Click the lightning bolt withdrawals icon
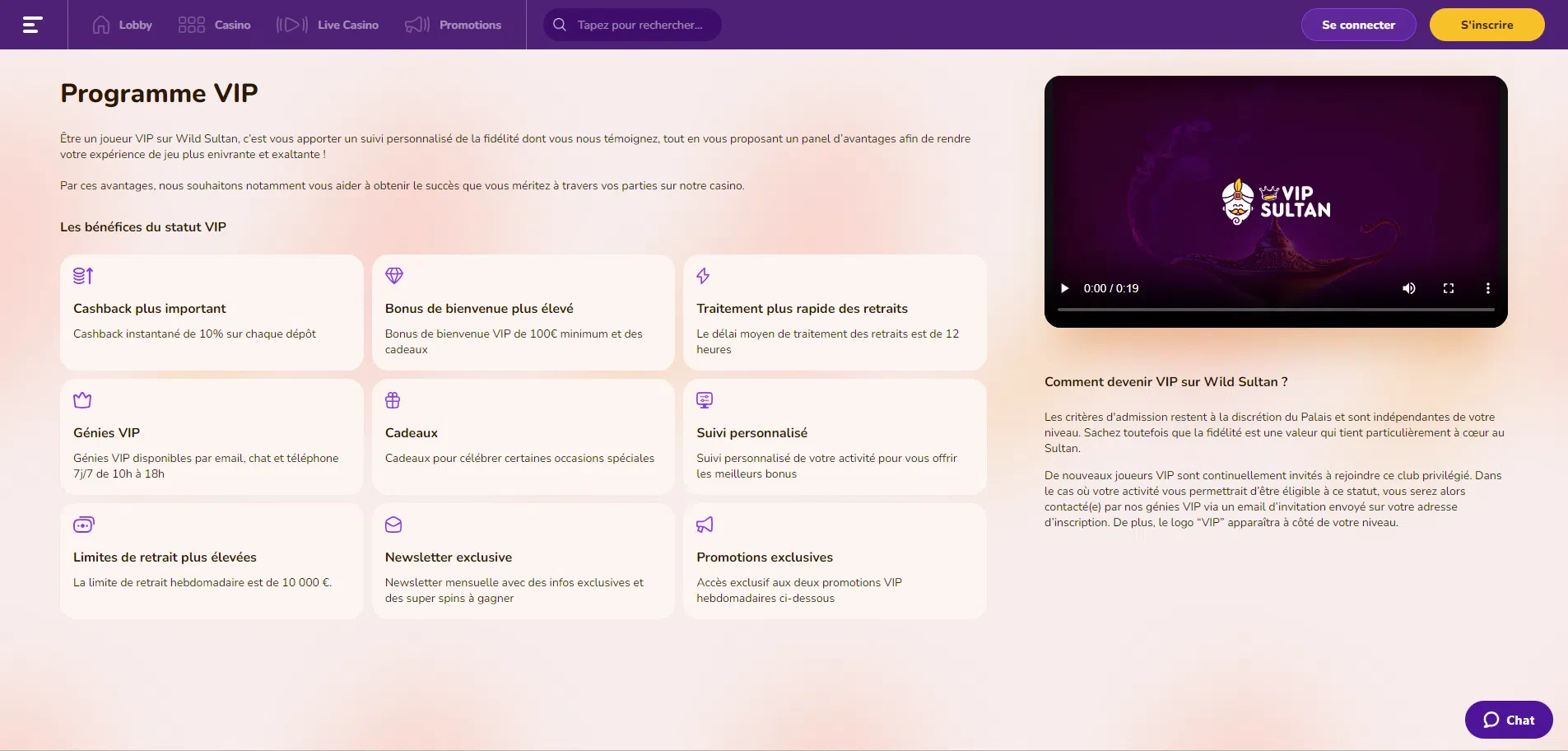Screen dimensions: 1568x751 (703, 276)
